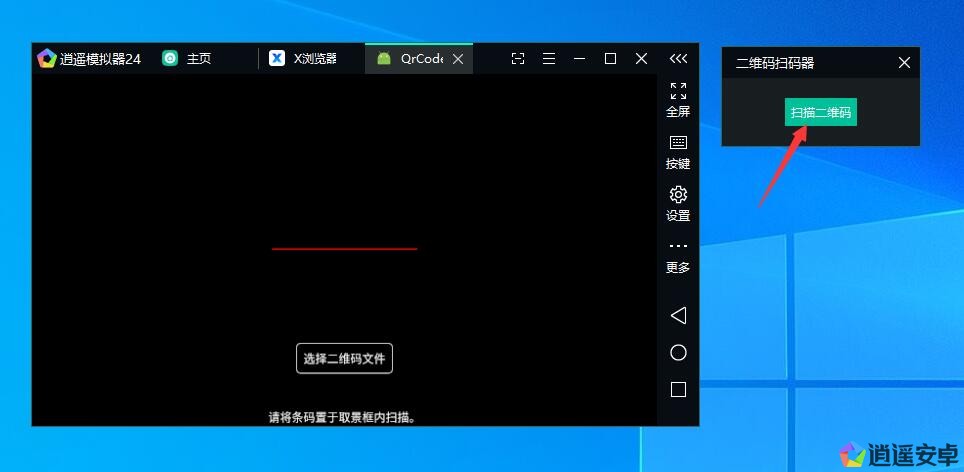Image resolution: width=964 pixels, height=472 pixels.
Task: Show 更多 options via three-dots icon
Action: point(678,247)
